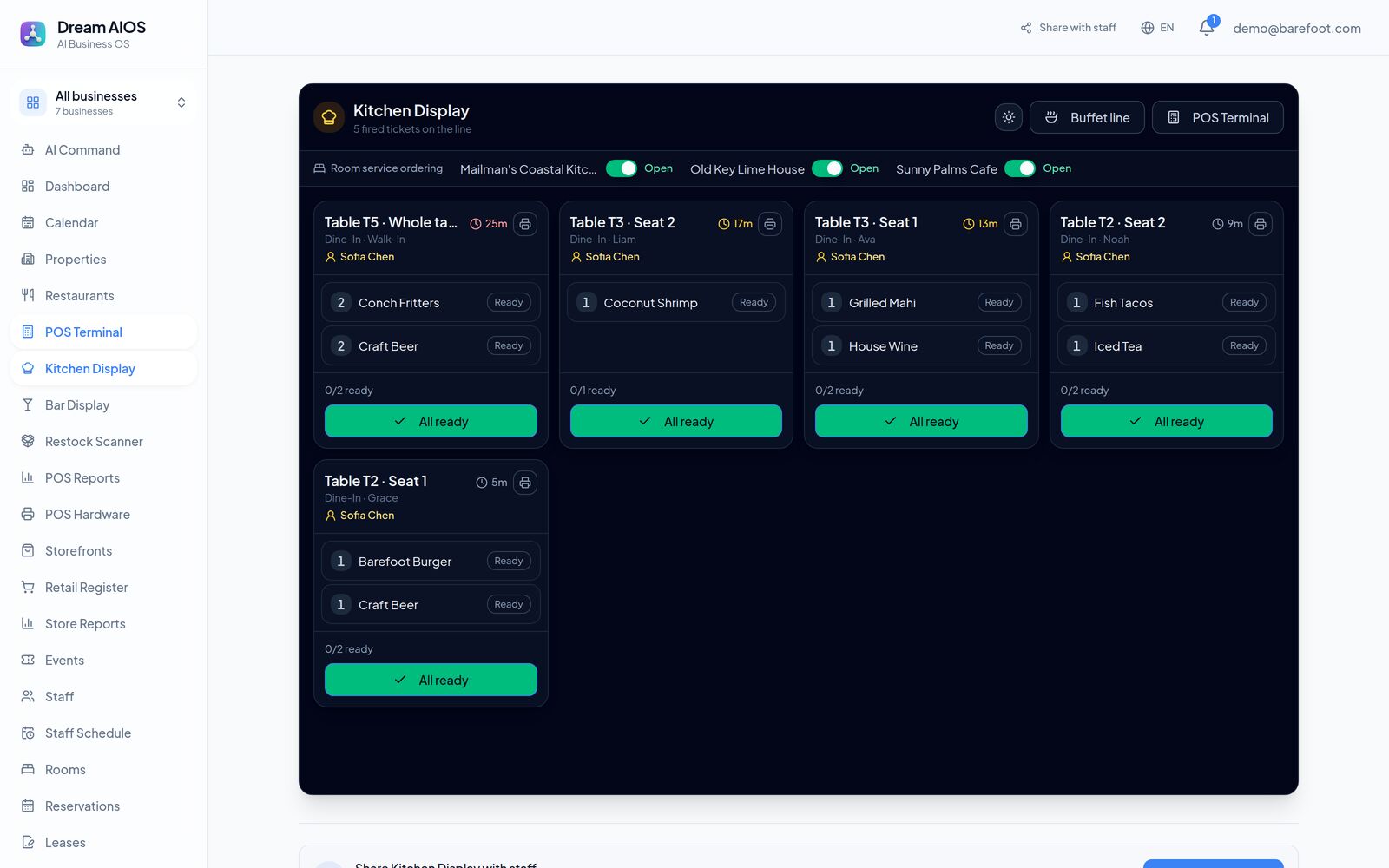Click the globe language icon
Image resolution: width=1389 pixels, height=868 pixels.
1148,28
